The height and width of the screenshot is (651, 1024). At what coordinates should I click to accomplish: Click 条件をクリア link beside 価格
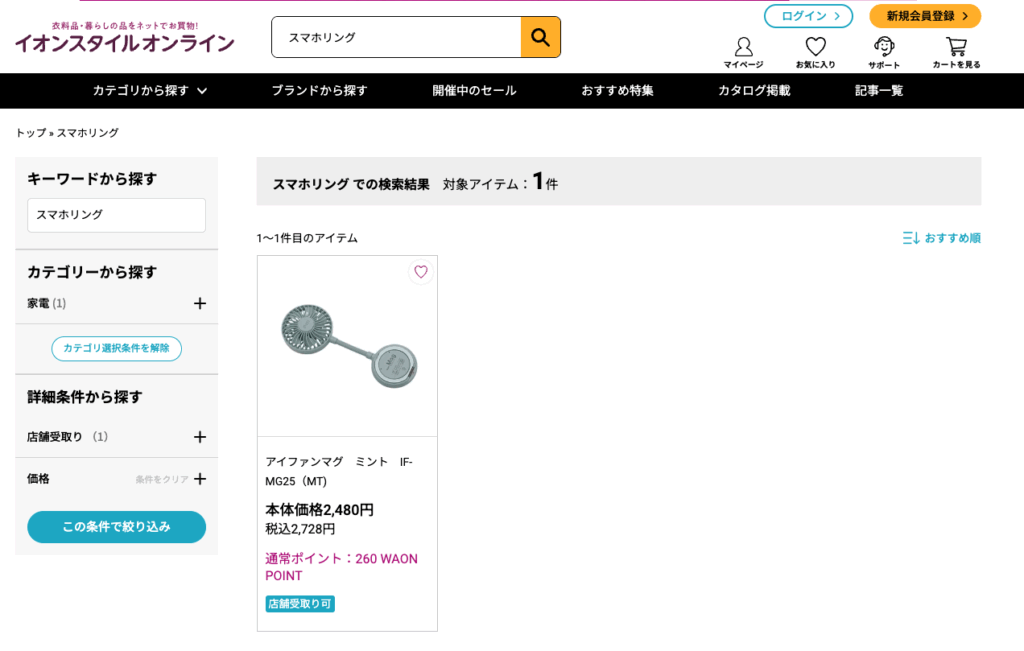coord(162,479)
